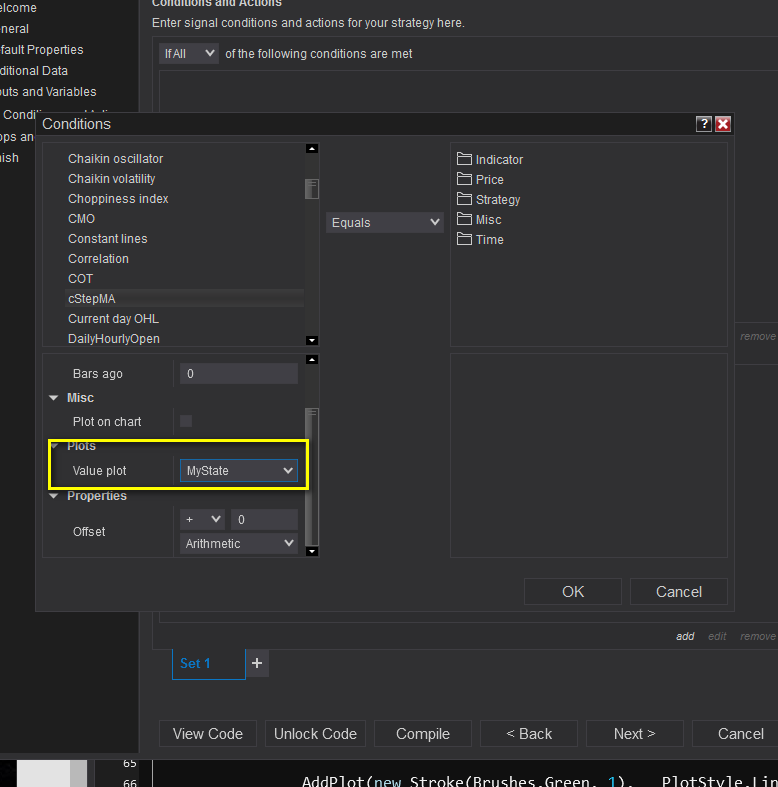Click the add condition link

tap(685, 636)
